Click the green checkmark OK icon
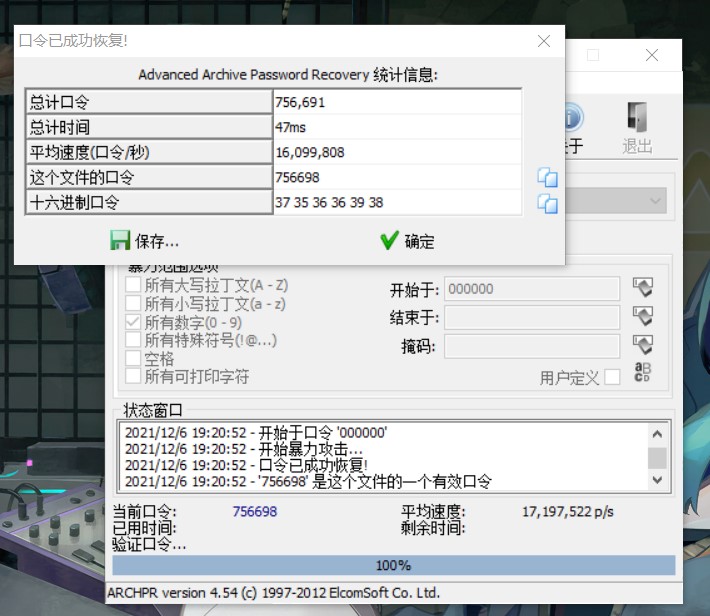The height and width of the screenshot is (616, 710). [x=389, y=241]
